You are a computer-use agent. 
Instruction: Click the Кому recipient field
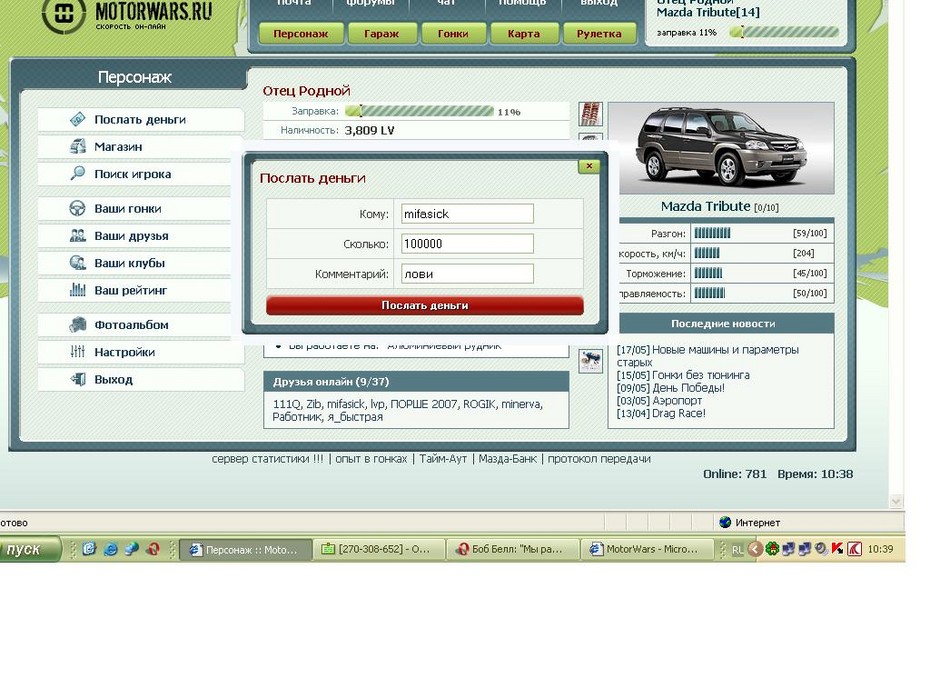(467, 213)
